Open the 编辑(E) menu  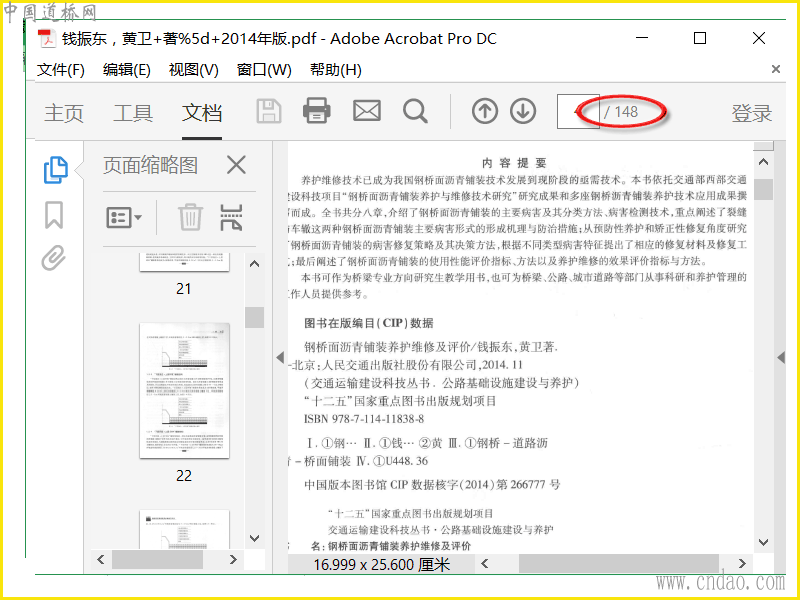pyautogui.click(x=127, y=70)
